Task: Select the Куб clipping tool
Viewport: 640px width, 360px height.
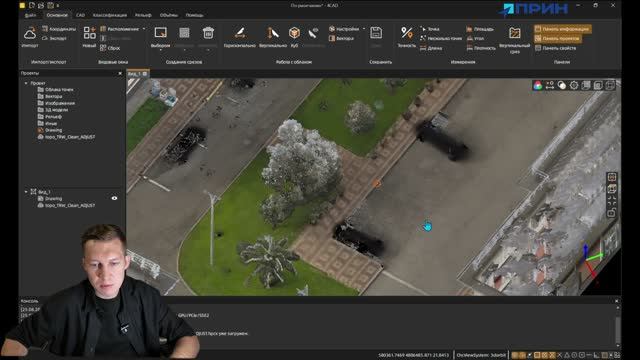Action: pyautogui.click(x=294, y=37)
